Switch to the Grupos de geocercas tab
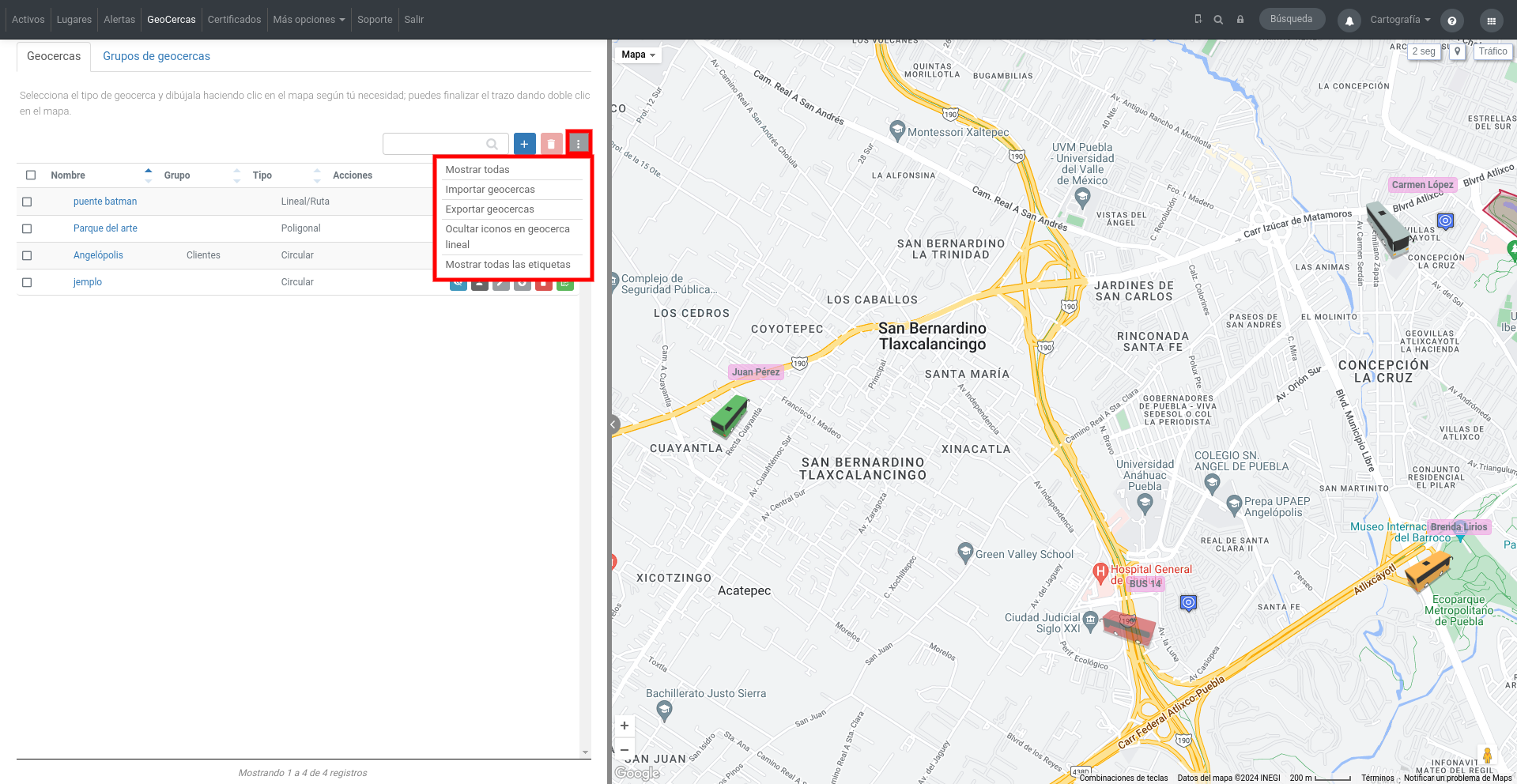 pyautogui.click(x=157, y=56)
